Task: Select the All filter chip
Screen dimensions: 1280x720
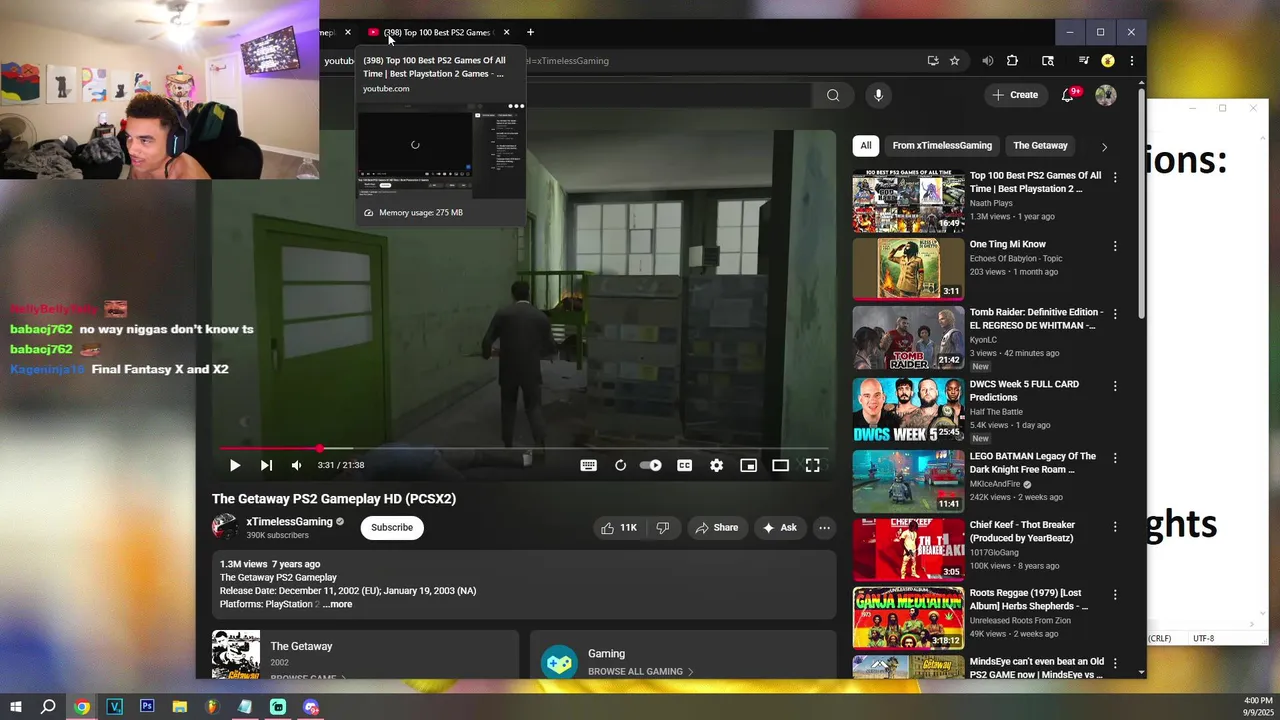Action: (866, 145)
